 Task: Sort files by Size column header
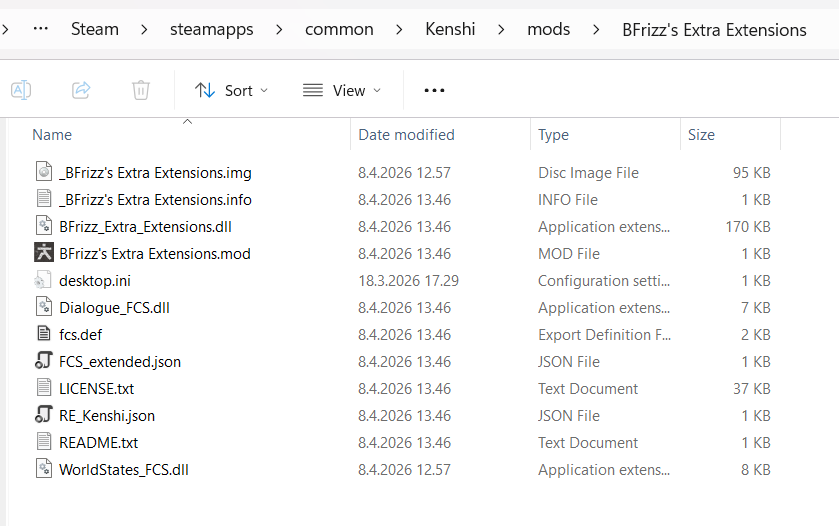[x=701, y=135]
